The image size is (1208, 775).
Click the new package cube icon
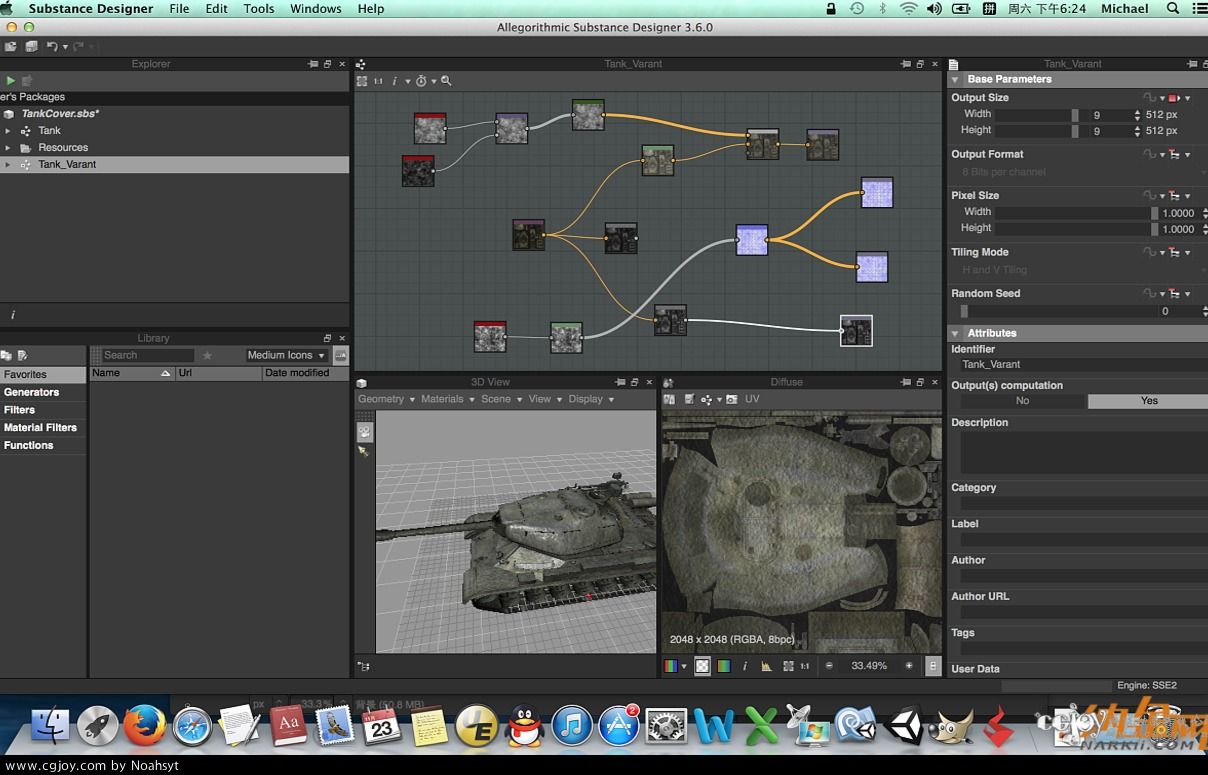(x=31, y=46)
